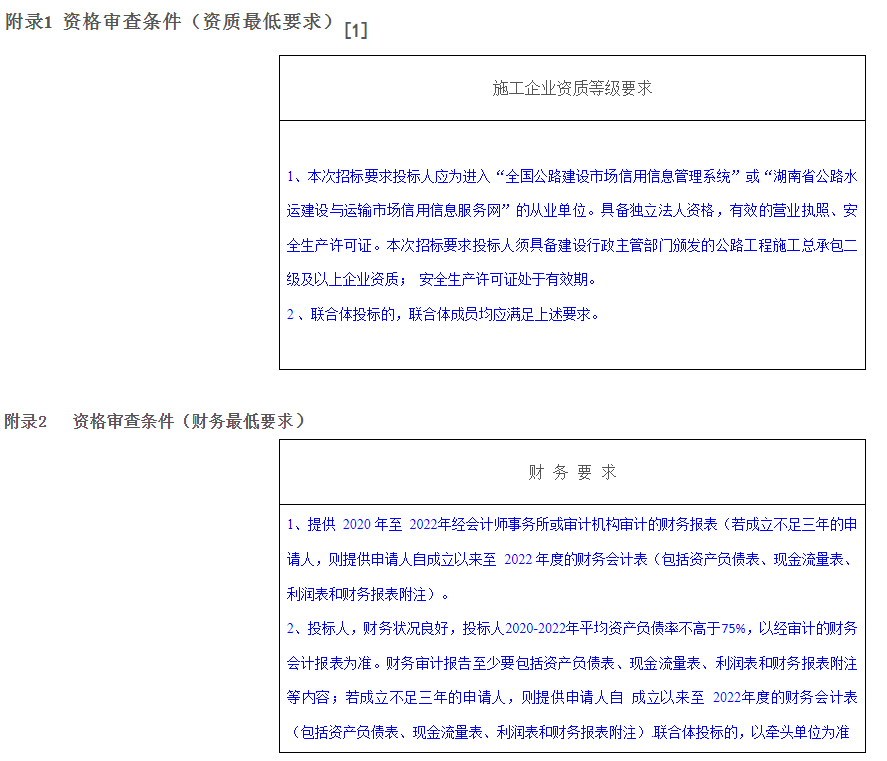Image resolution: width=887 pixels, height=761 pixels.
Task: Click the line starting 1、本次招标要求投标人应为进入
Action: [572, 177]
